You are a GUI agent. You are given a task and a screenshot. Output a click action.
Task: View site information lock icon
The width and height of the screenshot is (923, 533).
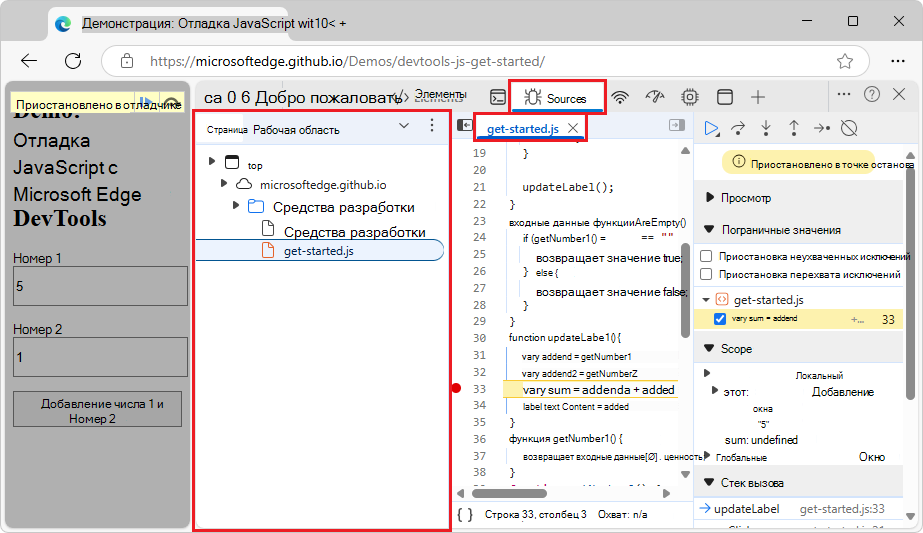[x=127, y=61]
